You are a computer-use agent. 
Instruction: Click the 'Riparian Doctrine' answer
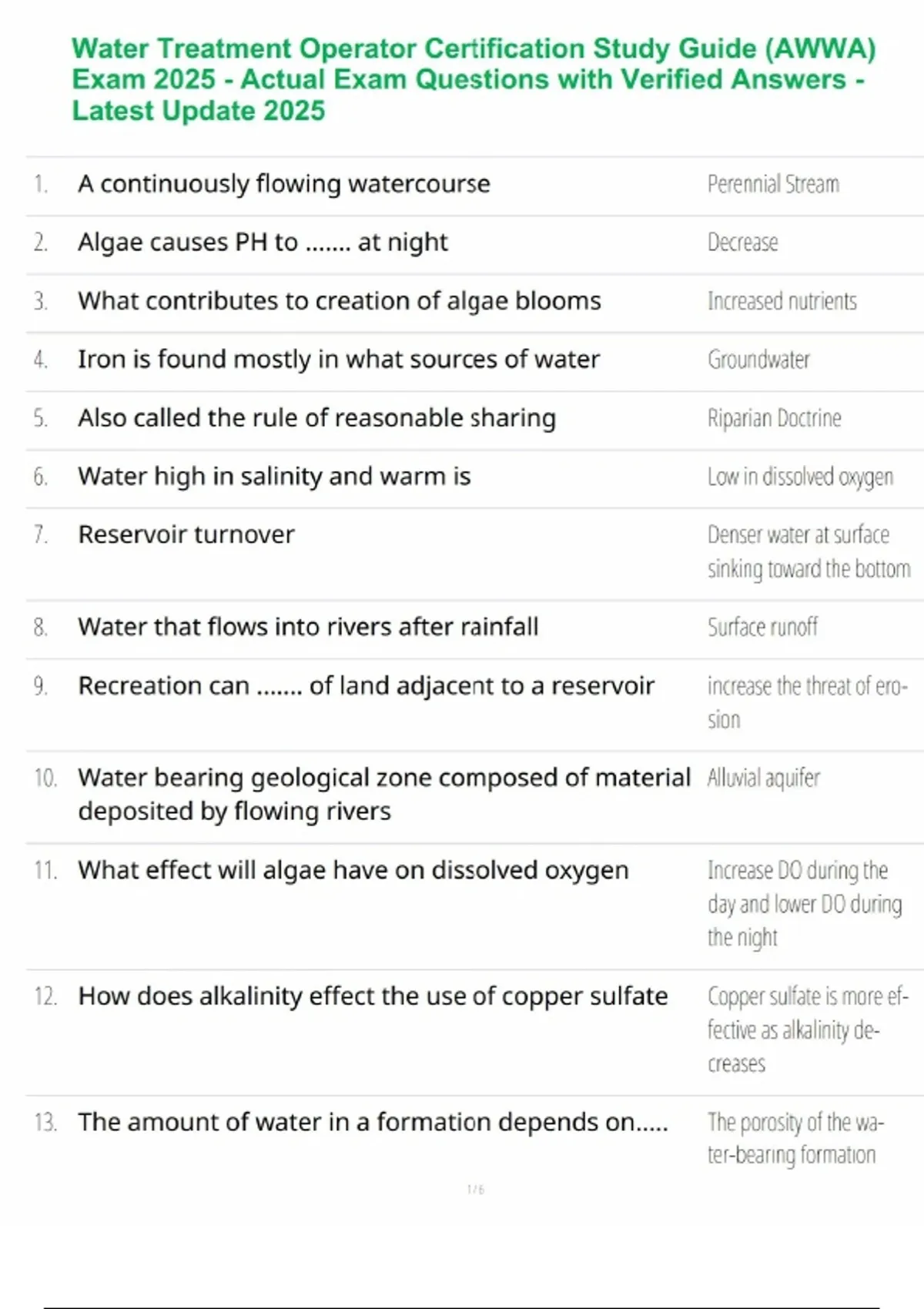click(774, 418)
